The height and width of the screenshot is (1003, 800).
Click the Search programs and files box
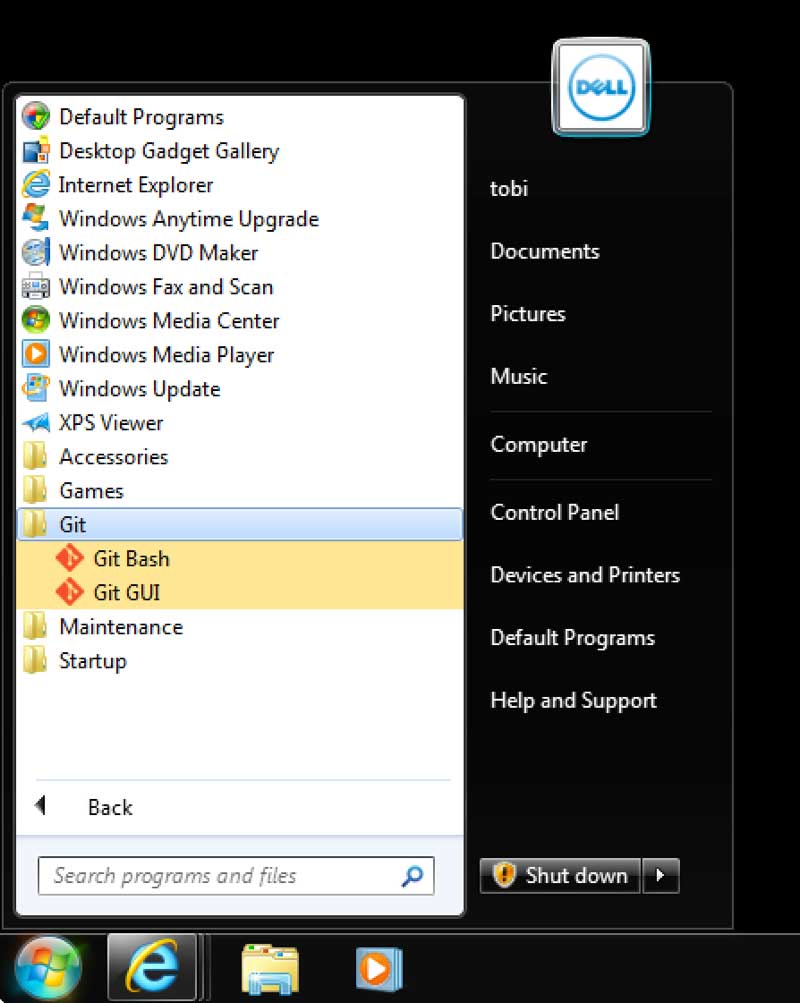(220, 876)
